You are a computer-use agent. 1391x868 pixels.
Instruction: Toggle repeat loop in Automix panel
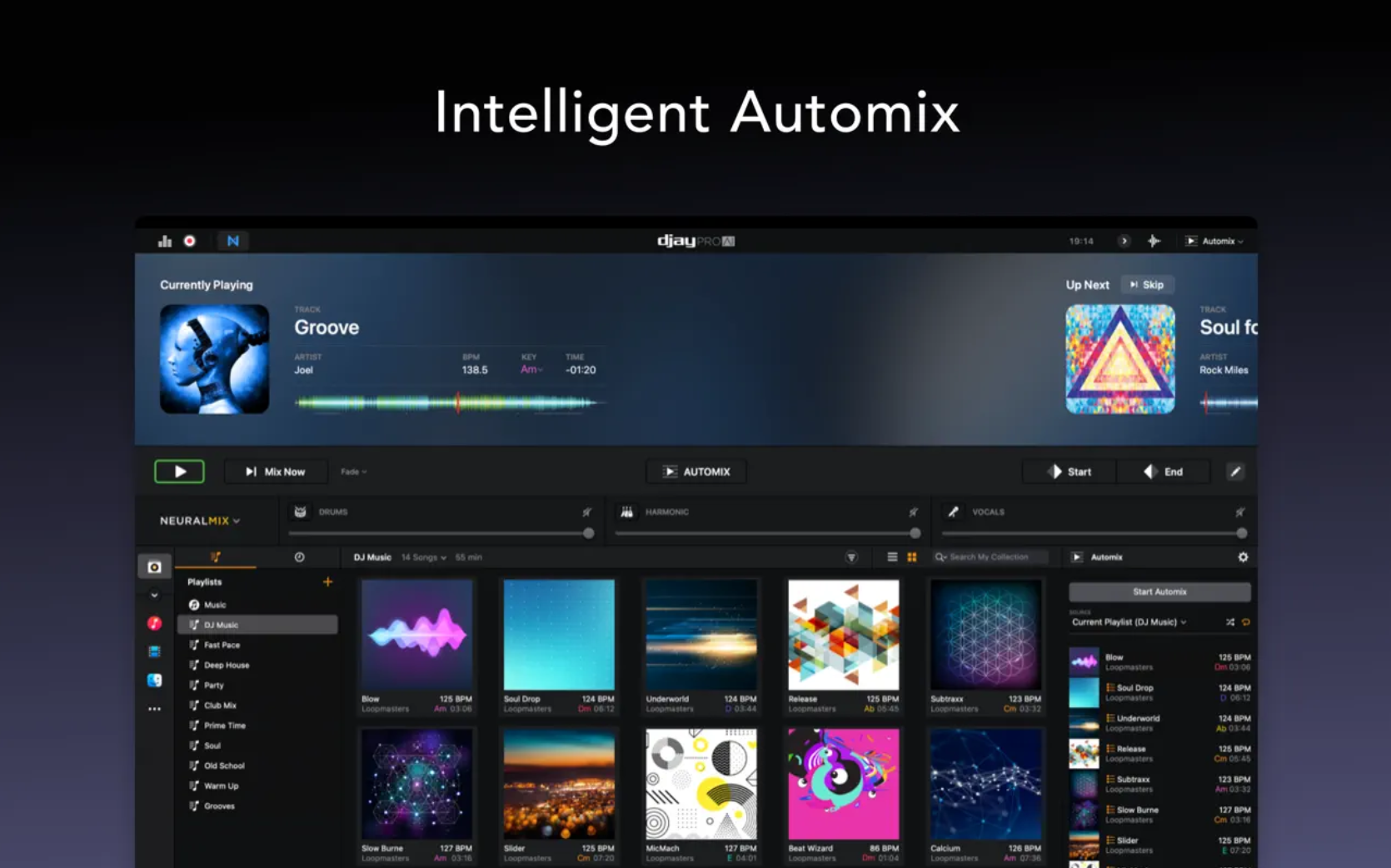point(1246,622)
